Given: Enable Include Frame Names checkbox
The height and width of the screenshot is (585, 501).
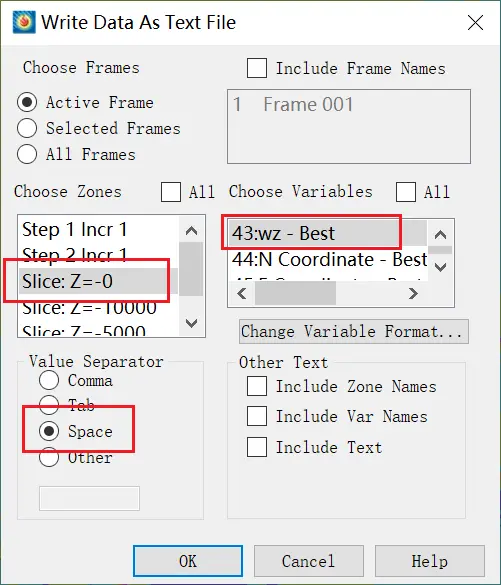Looking at the screenshot, I should 257,68.
